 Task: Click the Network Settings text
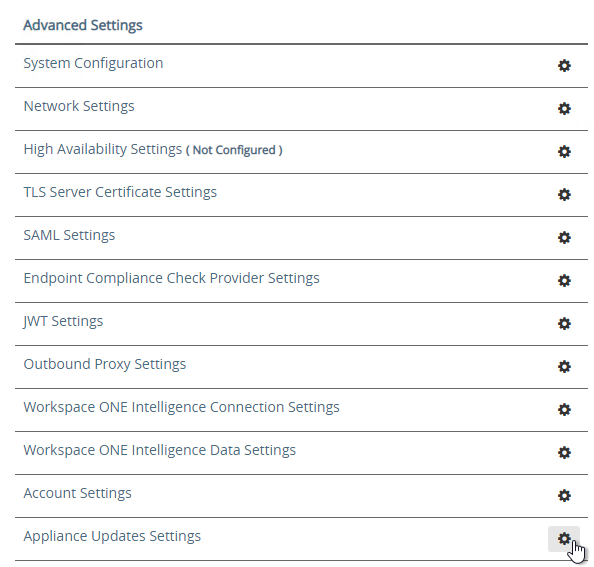click(79, 106)
